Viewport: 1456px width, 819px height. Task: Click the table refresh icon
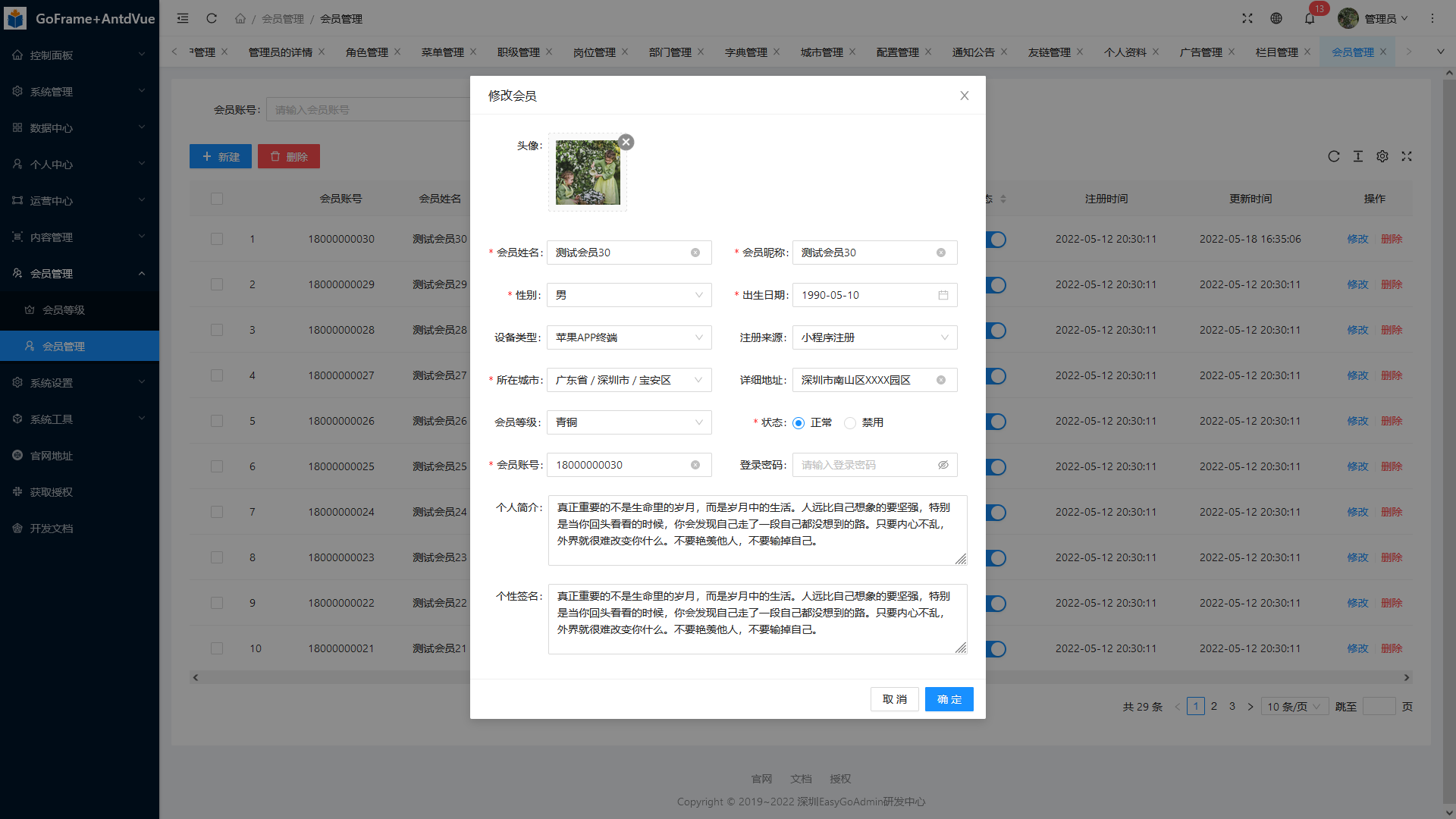[x=1334, y=156]
